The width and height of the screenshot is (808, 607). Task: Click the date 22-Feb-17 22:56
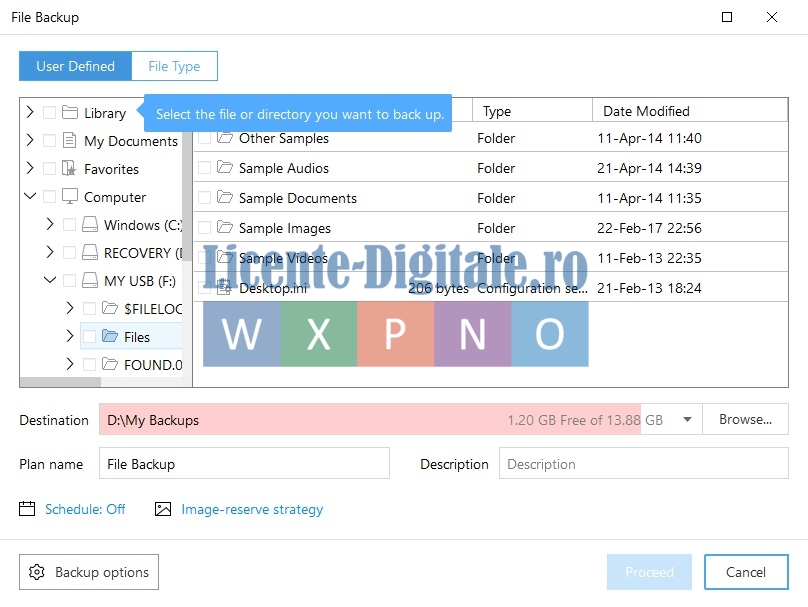coord(649,228)
